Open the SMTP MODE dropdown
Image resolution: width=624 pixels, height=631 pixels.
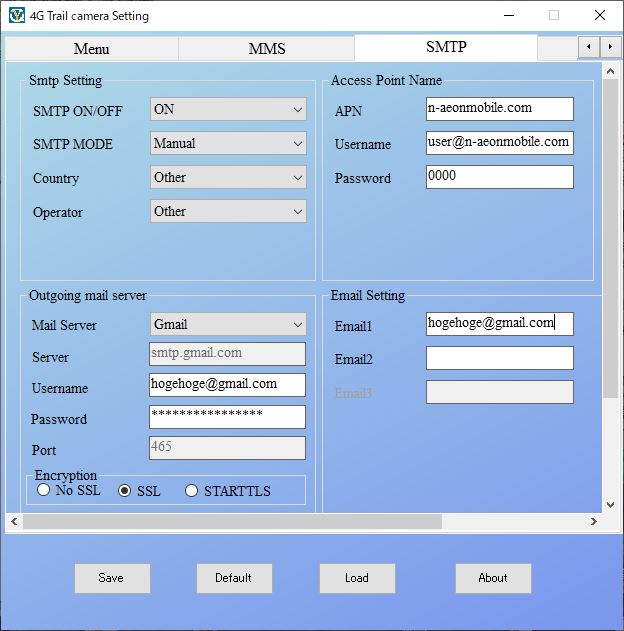228,143
